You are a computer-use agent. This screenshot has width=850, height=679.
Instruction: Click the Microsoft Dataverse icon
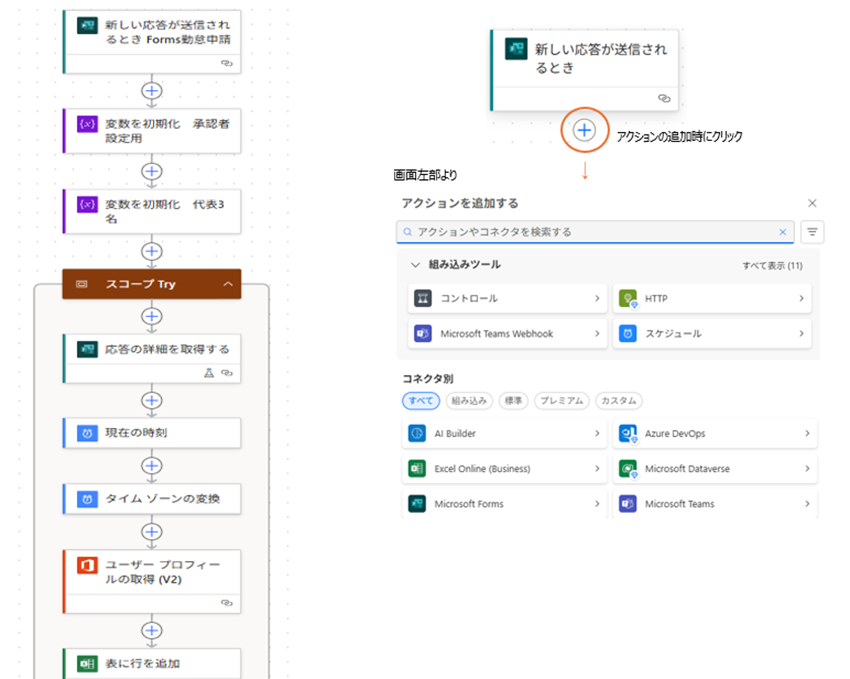pyautogui.click(x=628, y=469)
